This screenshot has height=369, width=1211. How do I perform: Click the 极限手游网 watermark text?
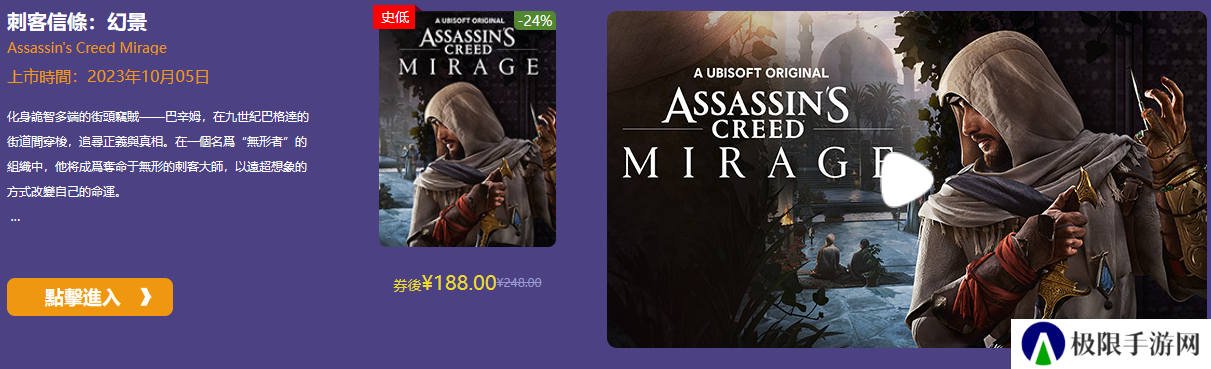click(x=1133, y=346)
